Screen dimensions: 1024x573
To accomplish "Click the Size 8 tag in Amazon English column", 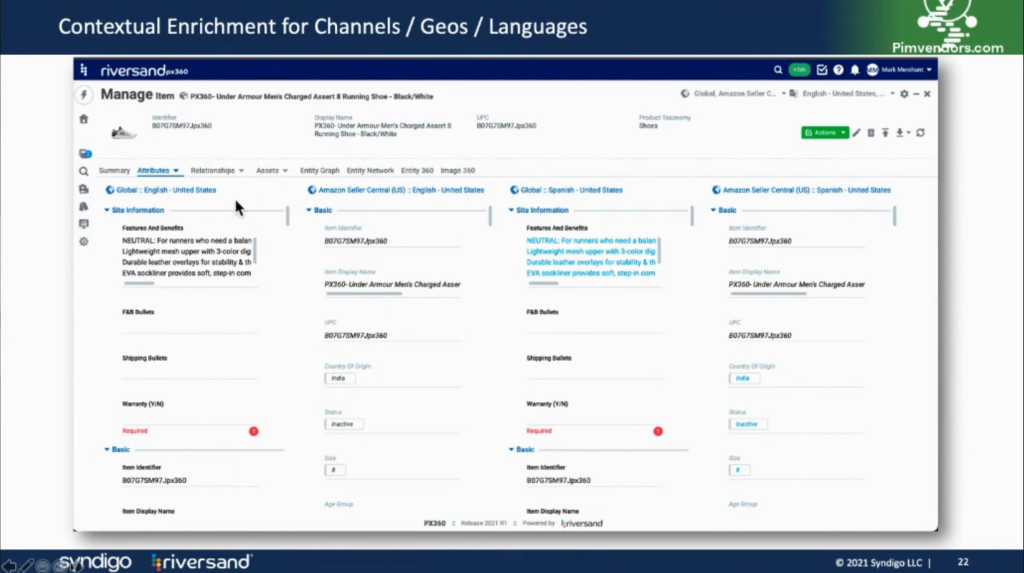I will pyautogui.click(x=334, y=470).
